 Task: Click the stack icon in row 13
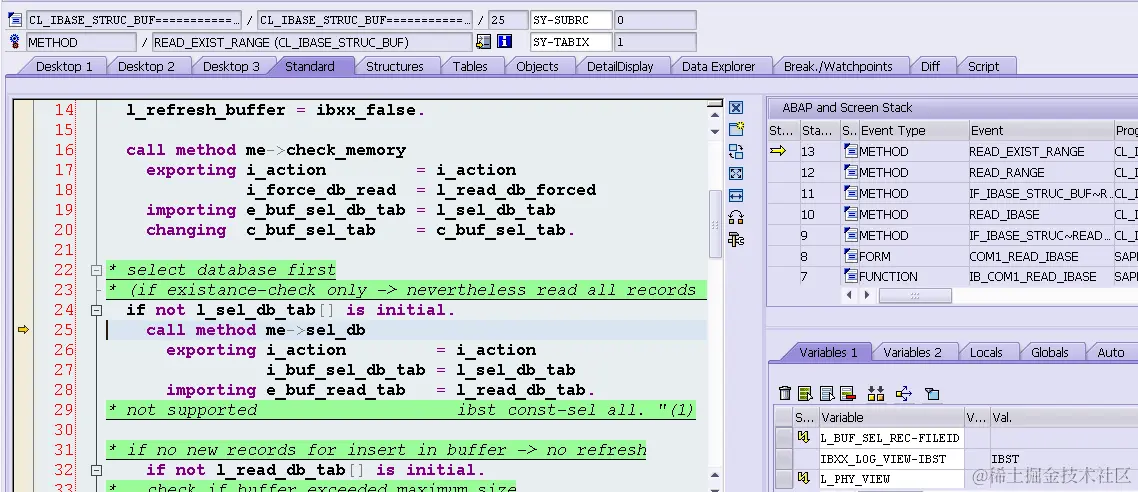point(850,152)
